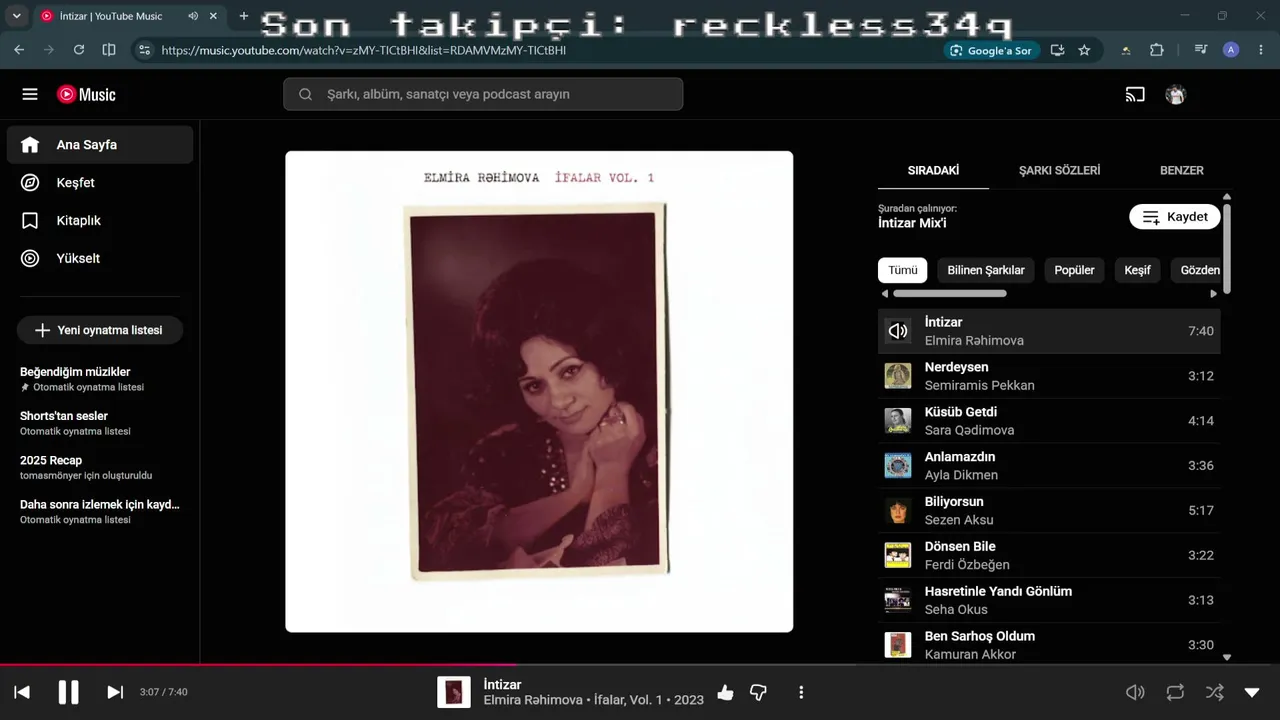Open the Chrome three-dot menu
This screenshot has width=1280, height=720.
pos(1260,50)
